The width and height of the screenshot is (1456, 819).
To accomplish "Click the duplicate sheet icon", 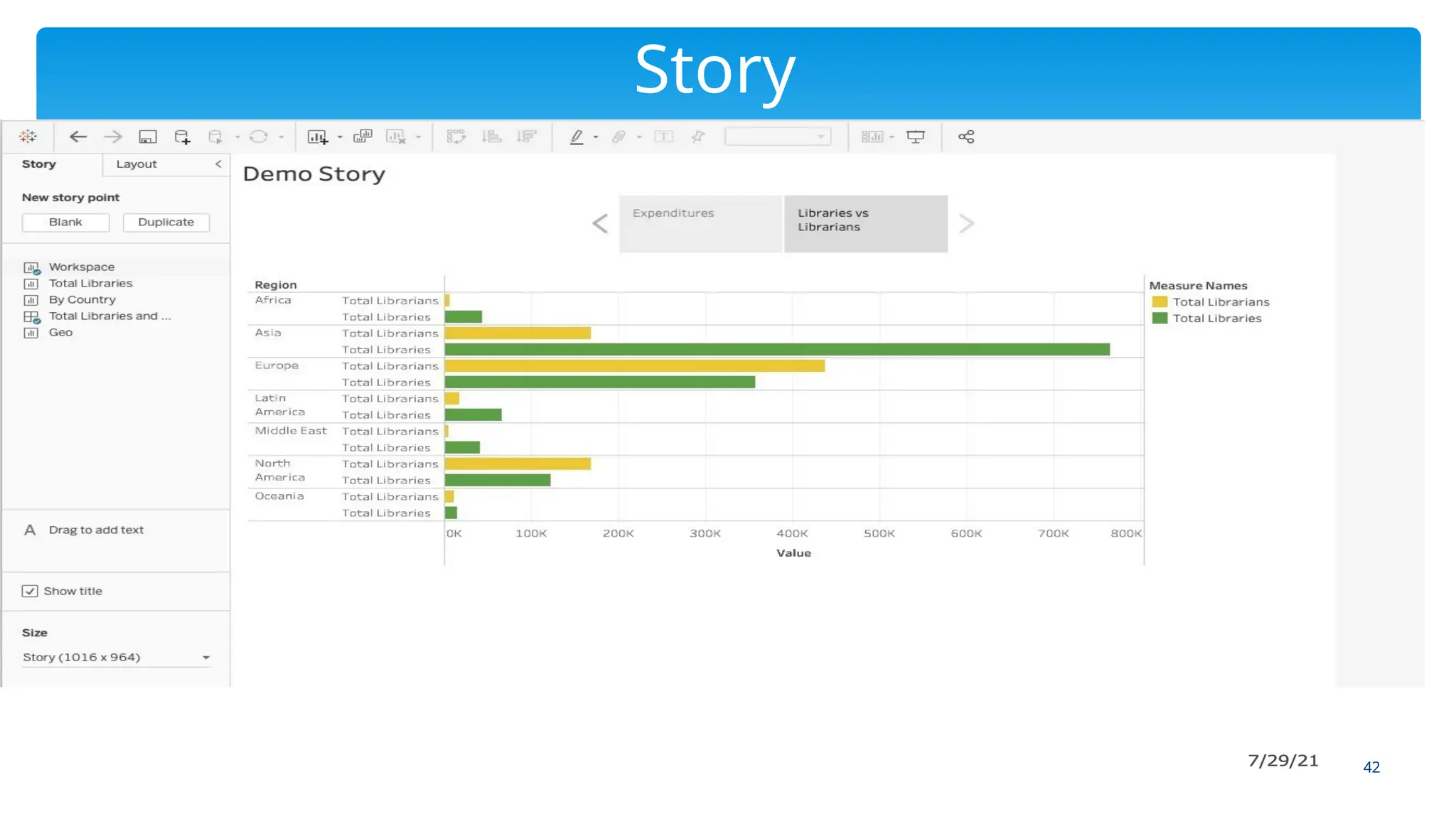I will (x=363, y=136).
